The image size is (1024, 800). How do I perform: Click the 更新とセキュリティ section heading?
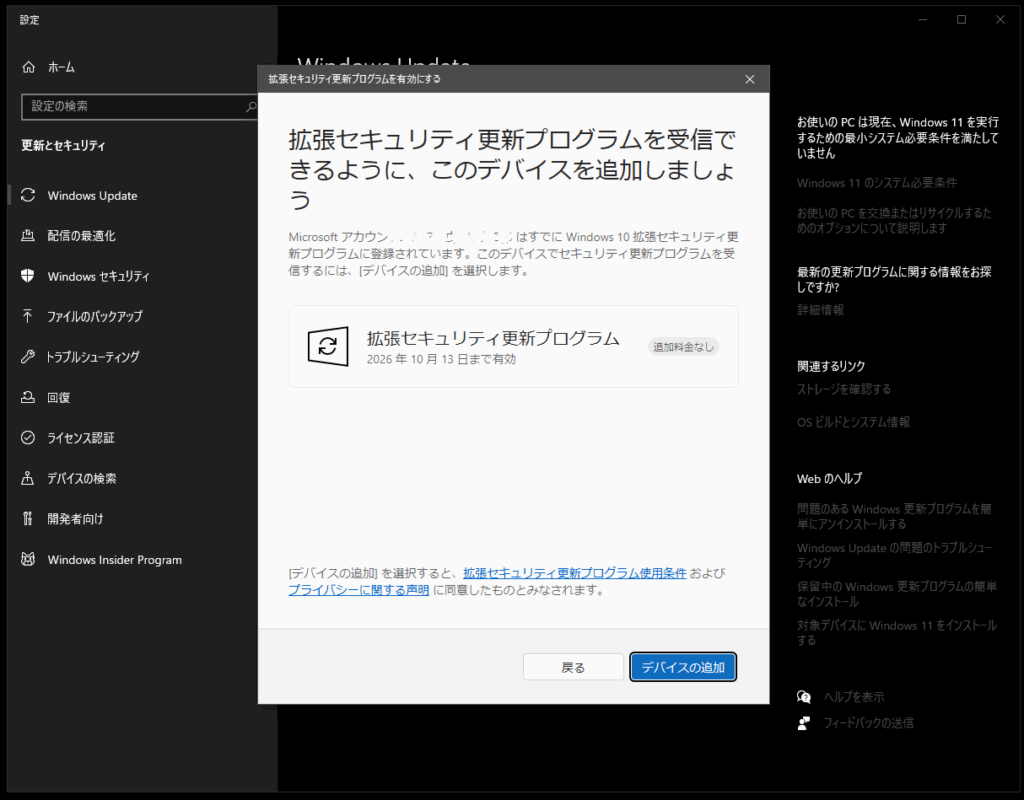pyautogui.click(x=63, y=146)
